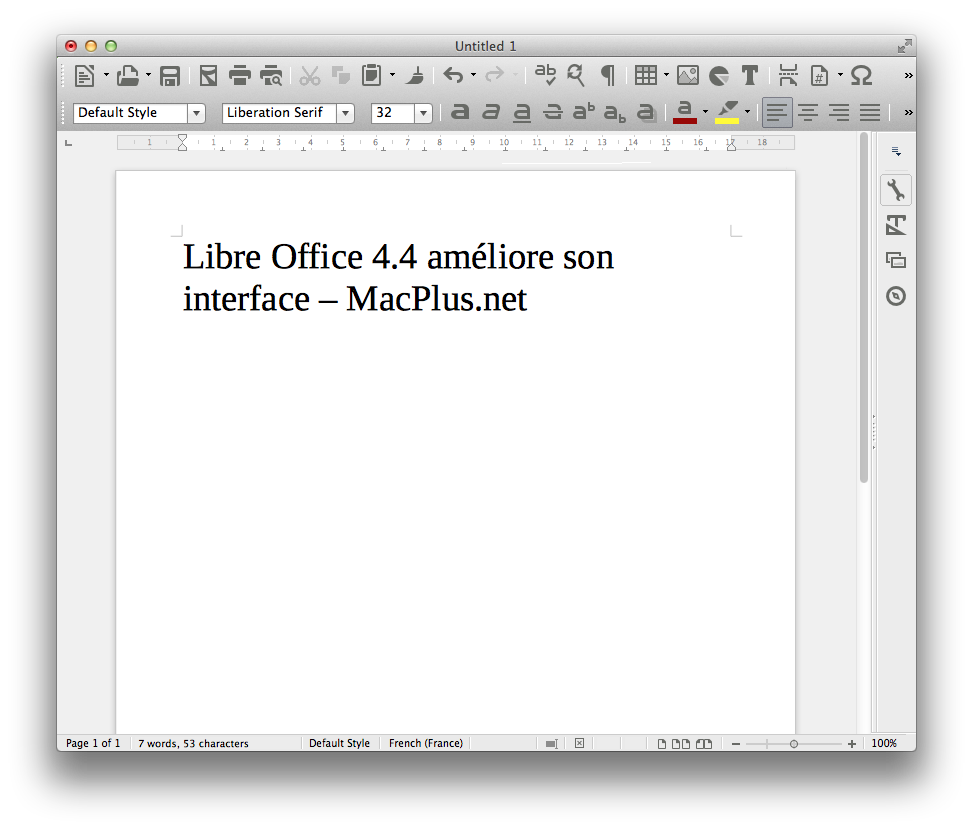Open Print Preview icon

tap(271, 76)
